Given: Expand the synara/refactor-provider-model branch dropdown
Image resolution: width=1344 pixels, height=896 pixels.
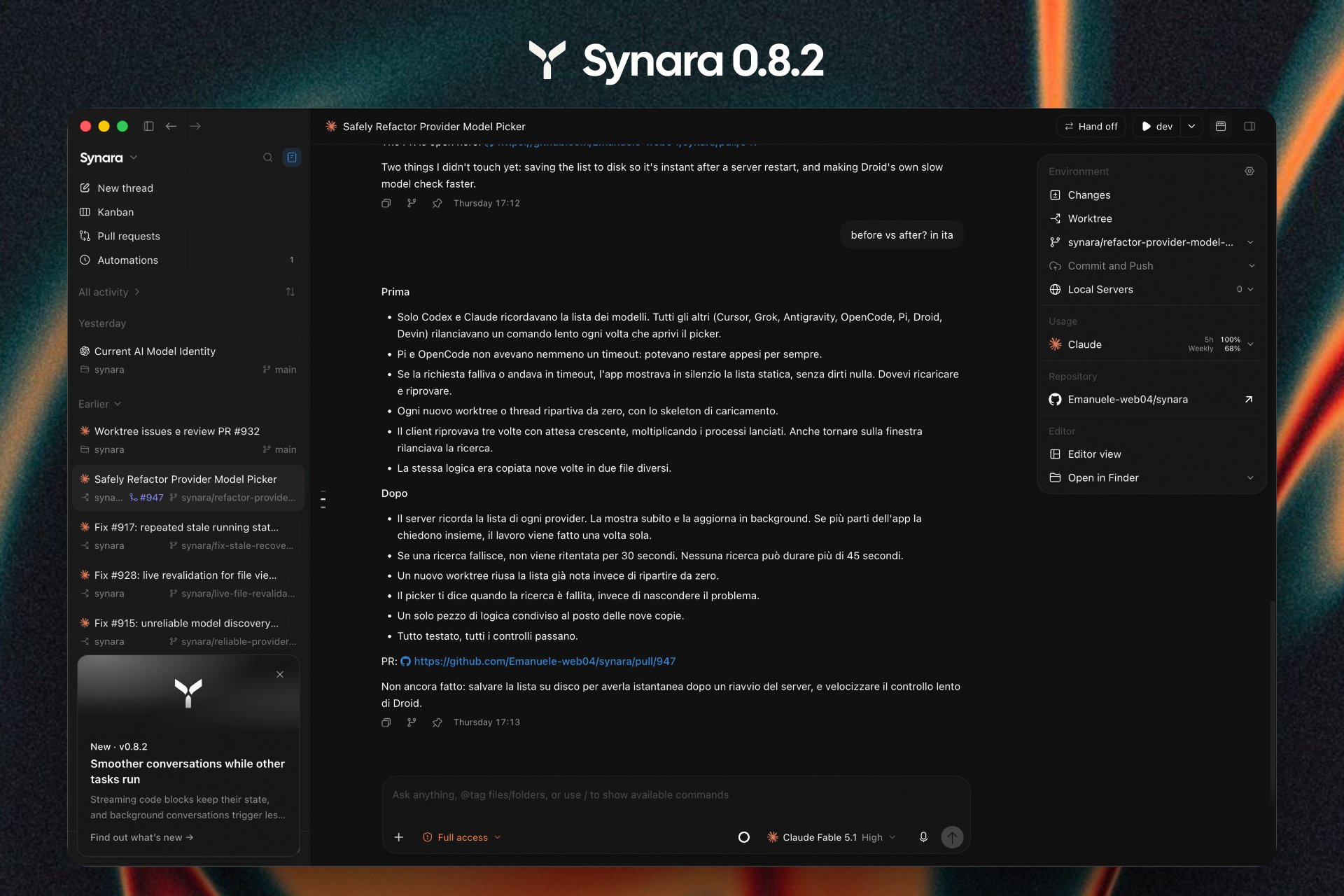Looking at the screenshot, I should [x=1250, y=242].
